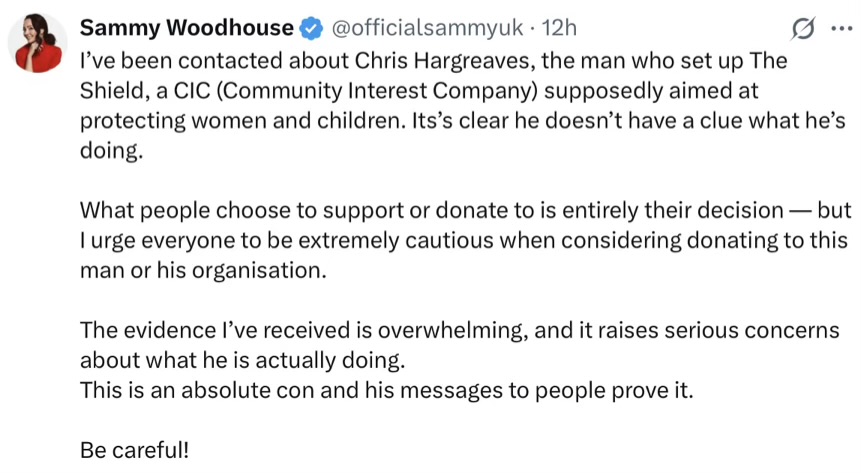Screen dimensions: 861x473
Task: Click the line starting "What people choose to support"
Action: pyautogui.click(x=466, y=210)
